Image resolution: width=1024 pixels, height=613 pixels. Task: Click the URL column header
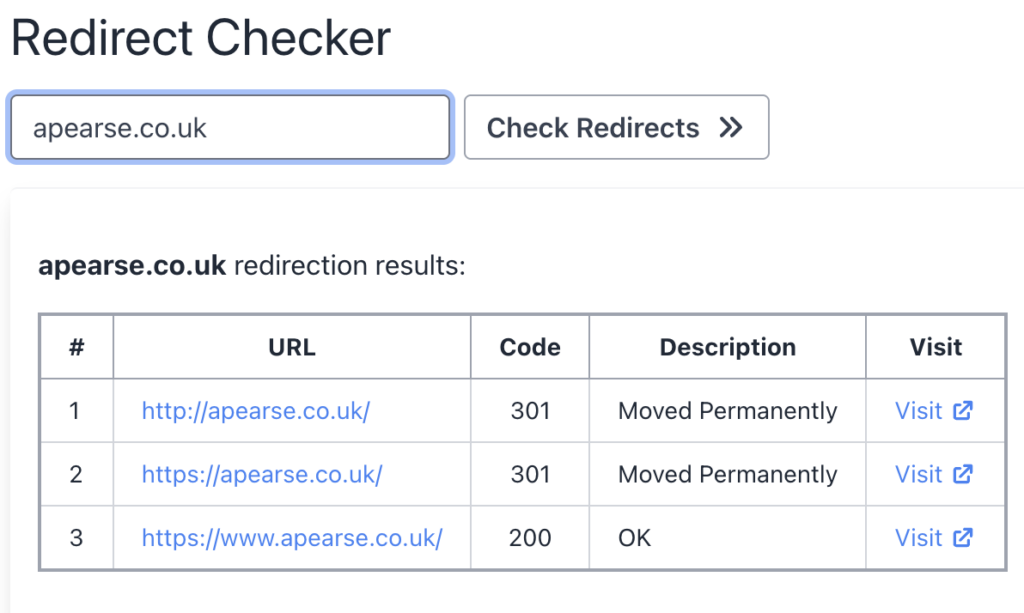[x=292, y=347]
